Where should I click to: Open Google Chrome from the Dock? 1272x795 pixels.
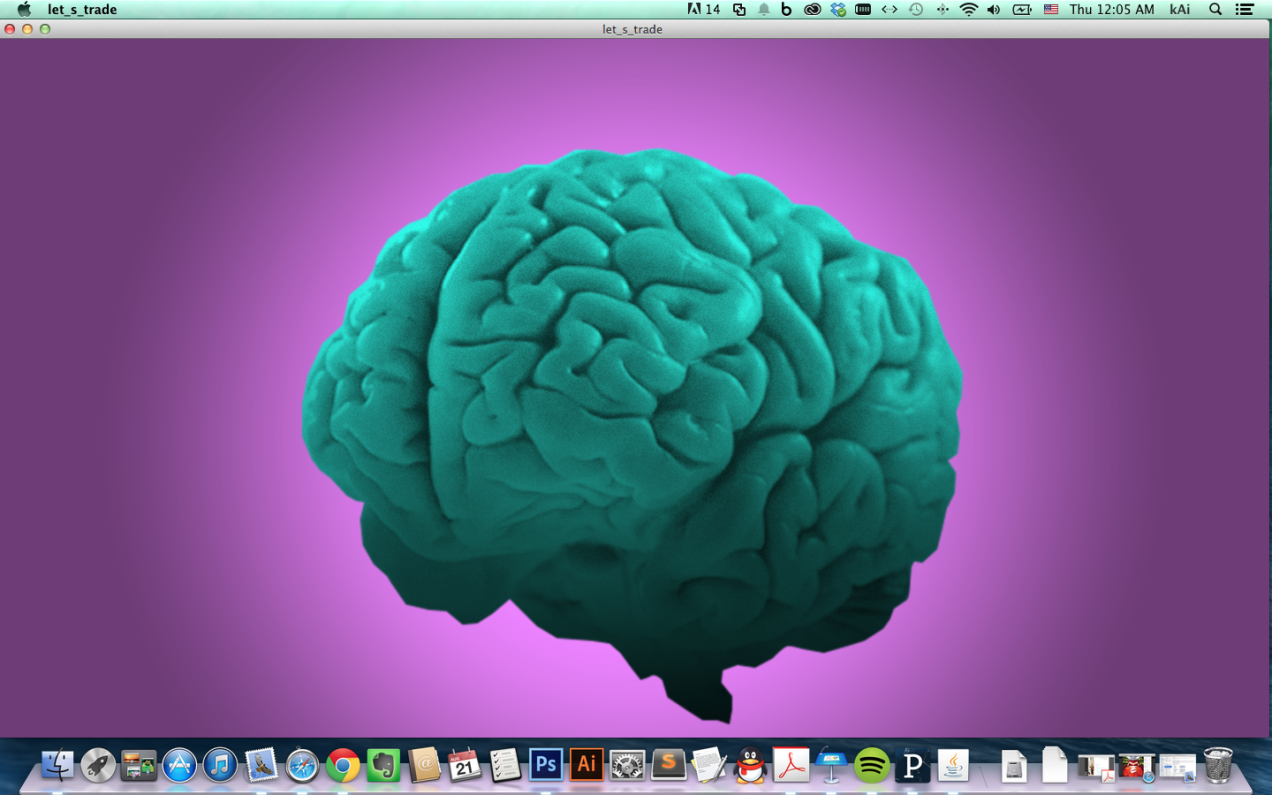(x=340, y=766)
